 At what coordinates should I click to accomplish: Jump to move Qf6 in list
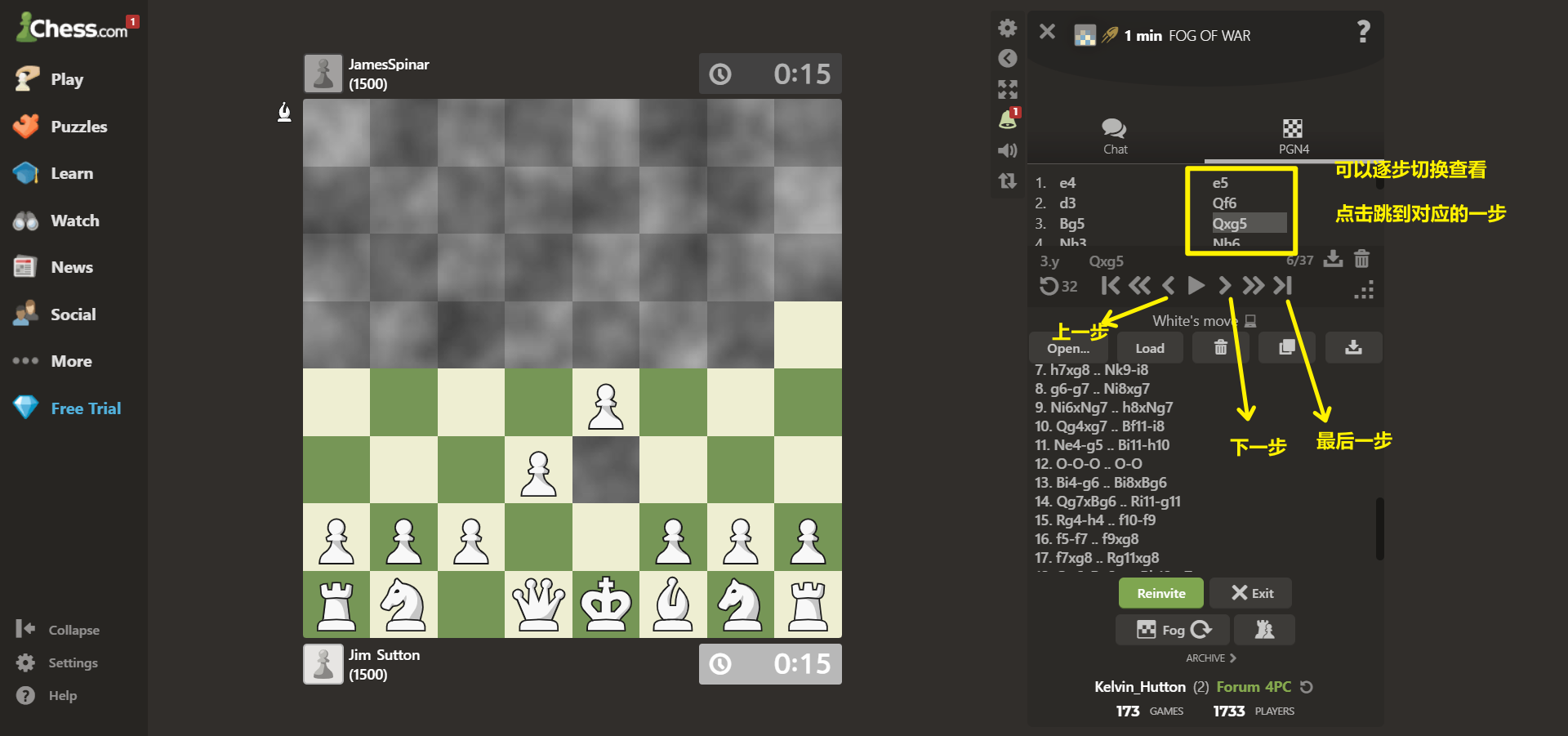click(1224, 203)
